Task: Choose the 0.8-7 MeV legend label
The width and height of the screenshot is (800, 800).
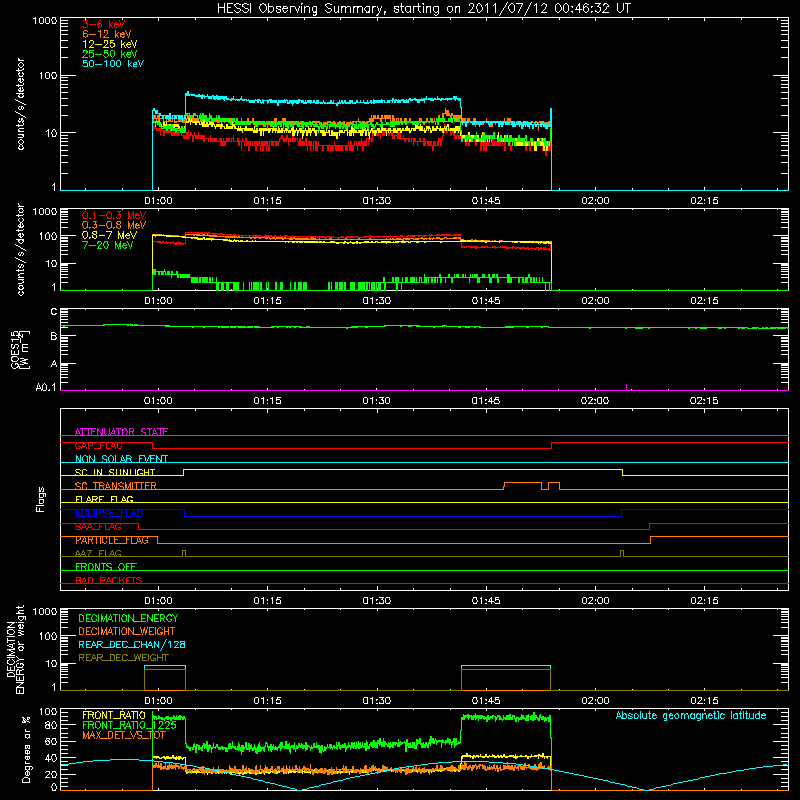Action: (x=110, y=235)
